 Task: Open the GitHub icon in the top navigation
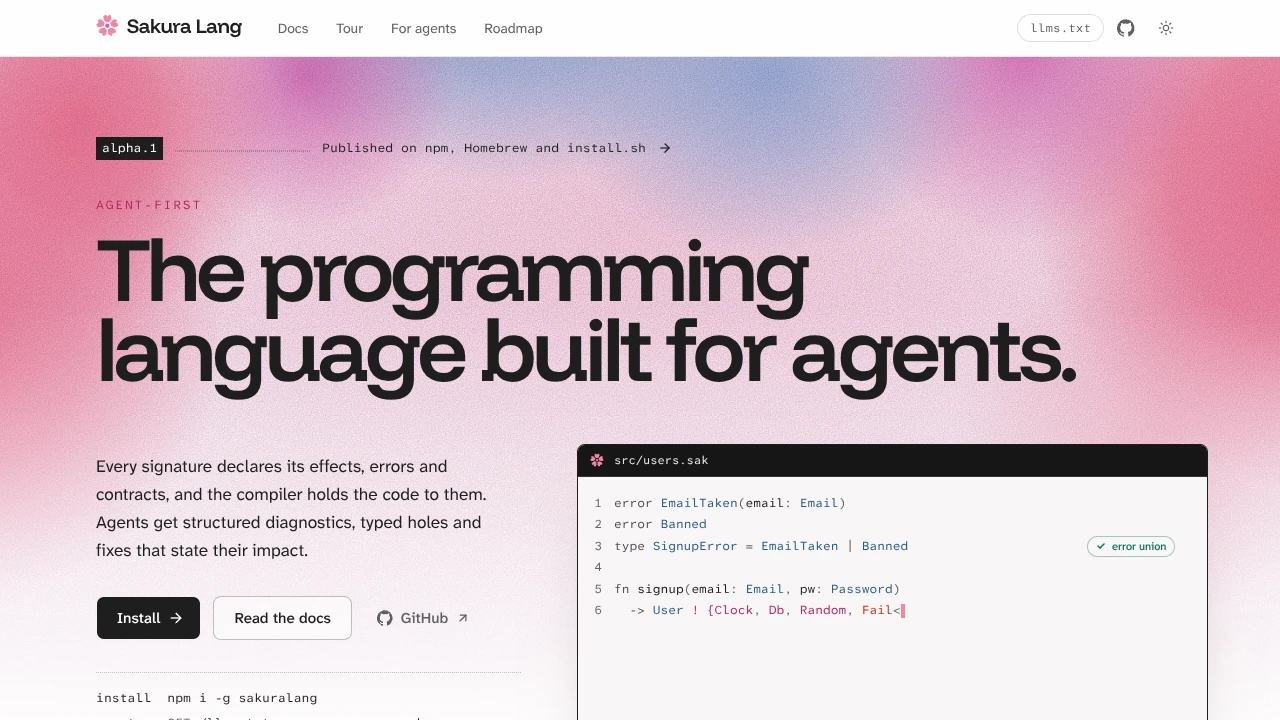[1126, 28]
